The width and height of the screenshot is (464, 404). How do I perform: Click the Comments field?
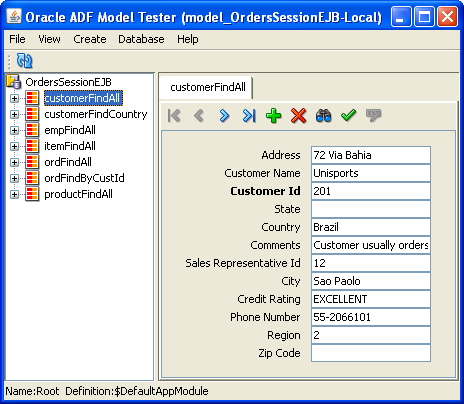(x=371, y=245)
